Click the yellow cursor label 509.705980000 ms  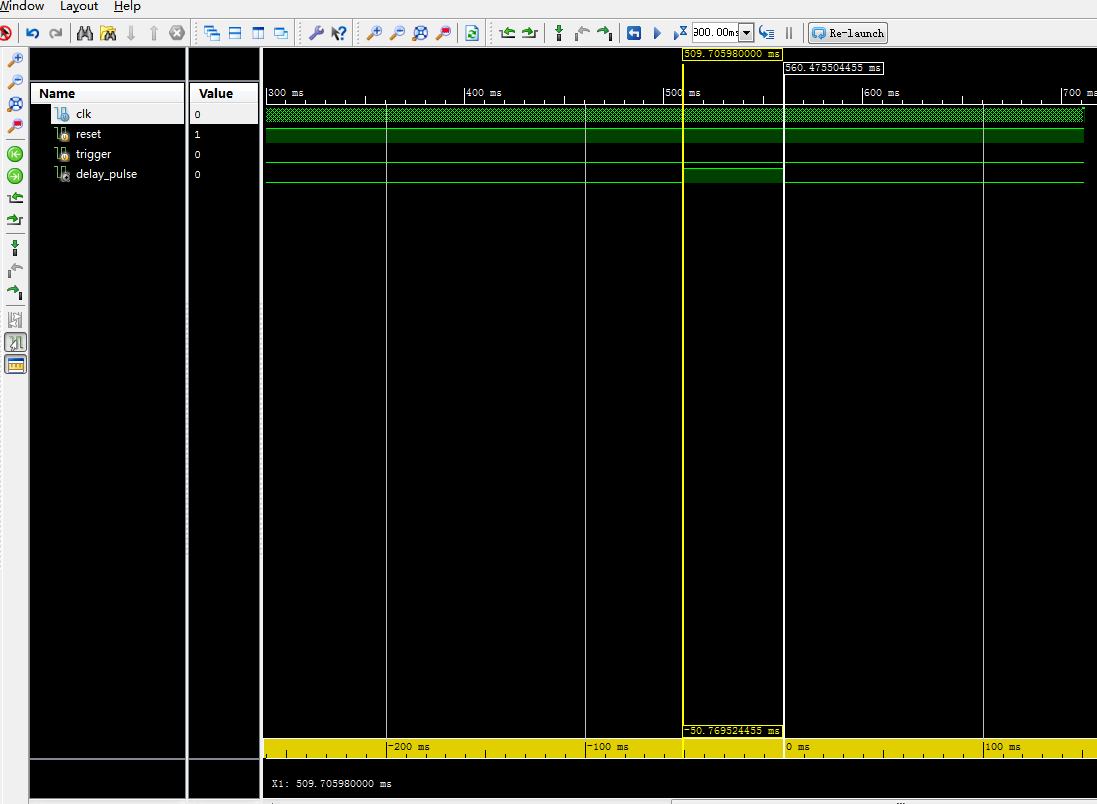(x=732, y=54)
